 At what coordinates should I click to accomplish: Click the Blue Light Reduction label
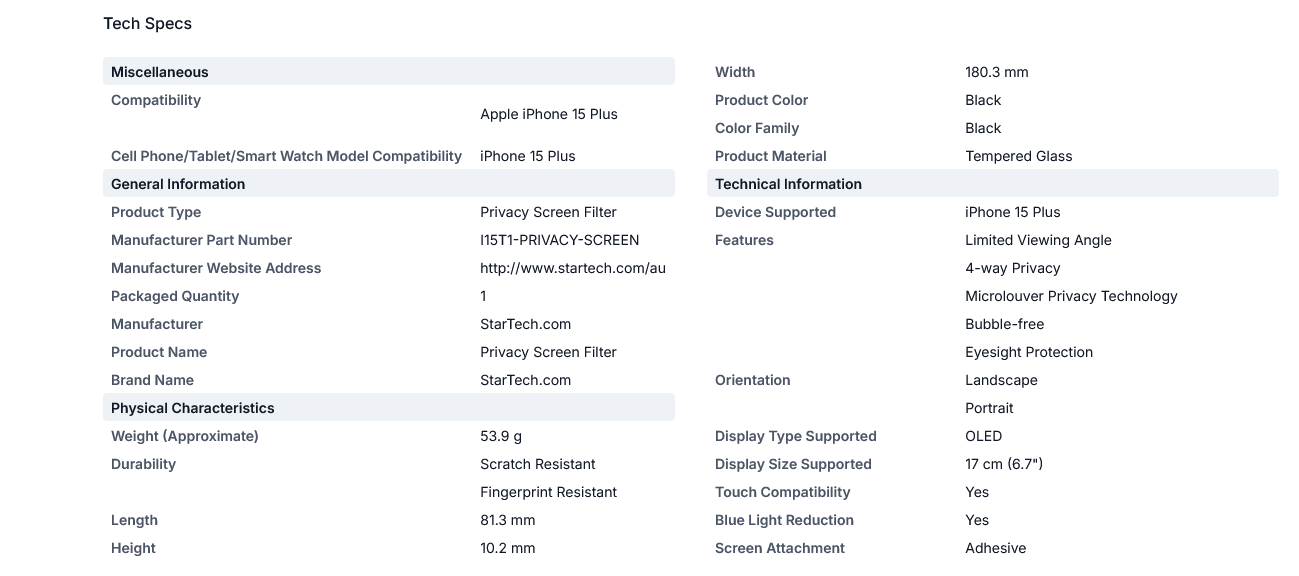(x=784, y=520)
